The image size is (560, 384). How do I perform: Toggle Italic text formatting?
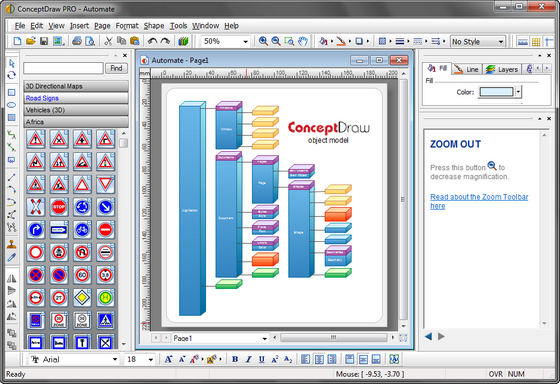point(248,359)
